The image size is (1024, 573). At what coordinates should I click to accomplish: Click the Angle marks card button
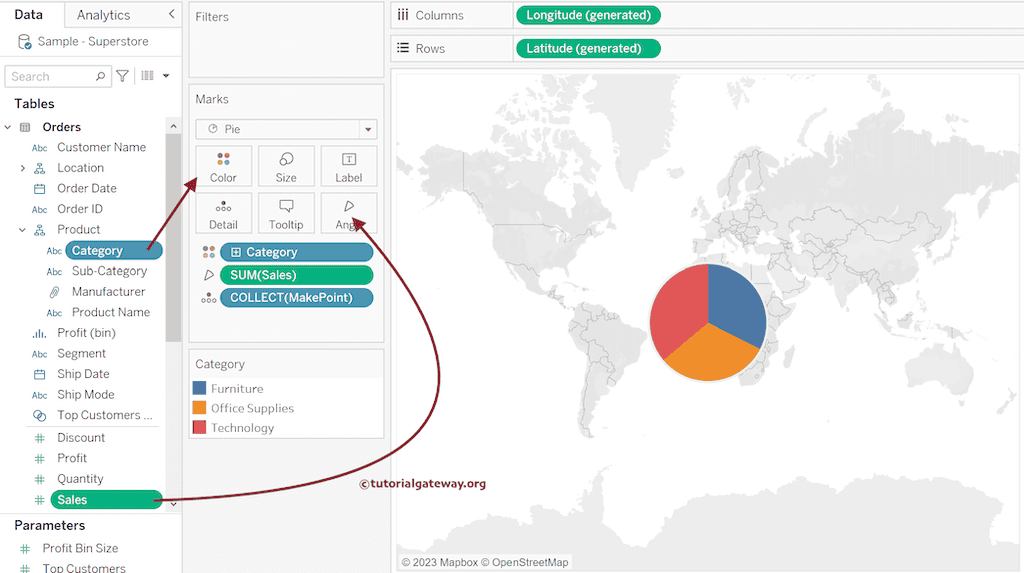click(349, 213)
